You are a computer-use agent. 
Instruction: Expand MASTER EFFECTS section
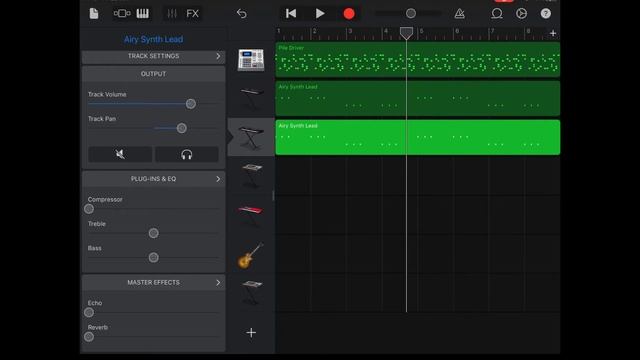(153, 282)
